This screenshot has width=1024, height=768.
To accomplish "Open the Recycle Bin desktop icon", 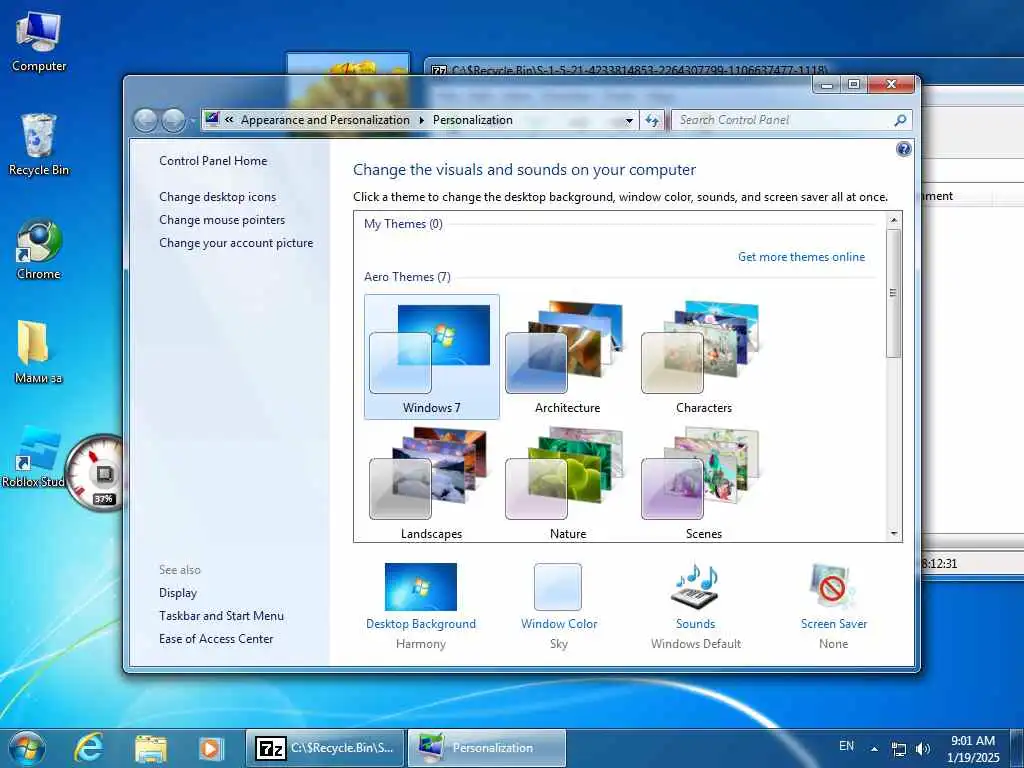I will tap(39, 145).
